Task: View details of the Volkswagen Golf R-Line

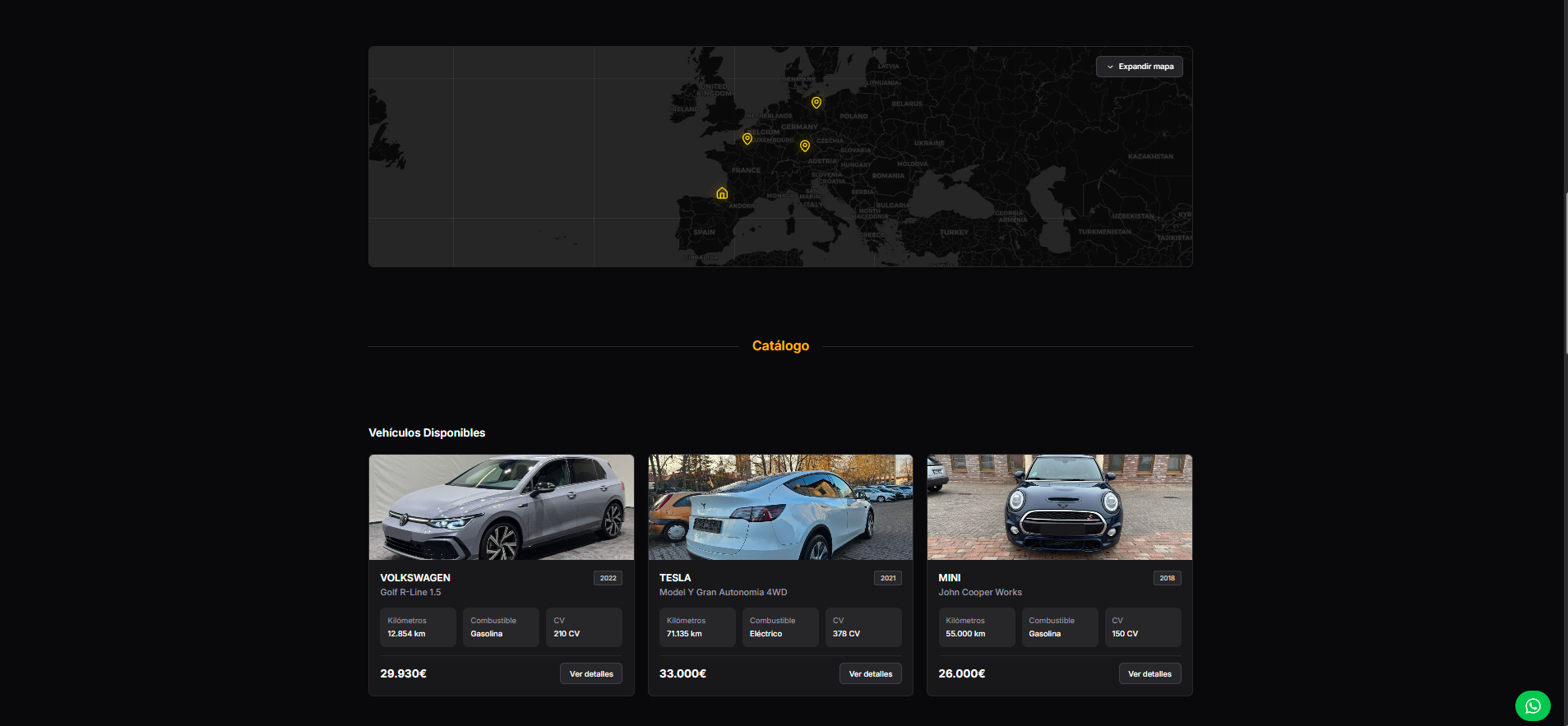Action: click(591, 673)
